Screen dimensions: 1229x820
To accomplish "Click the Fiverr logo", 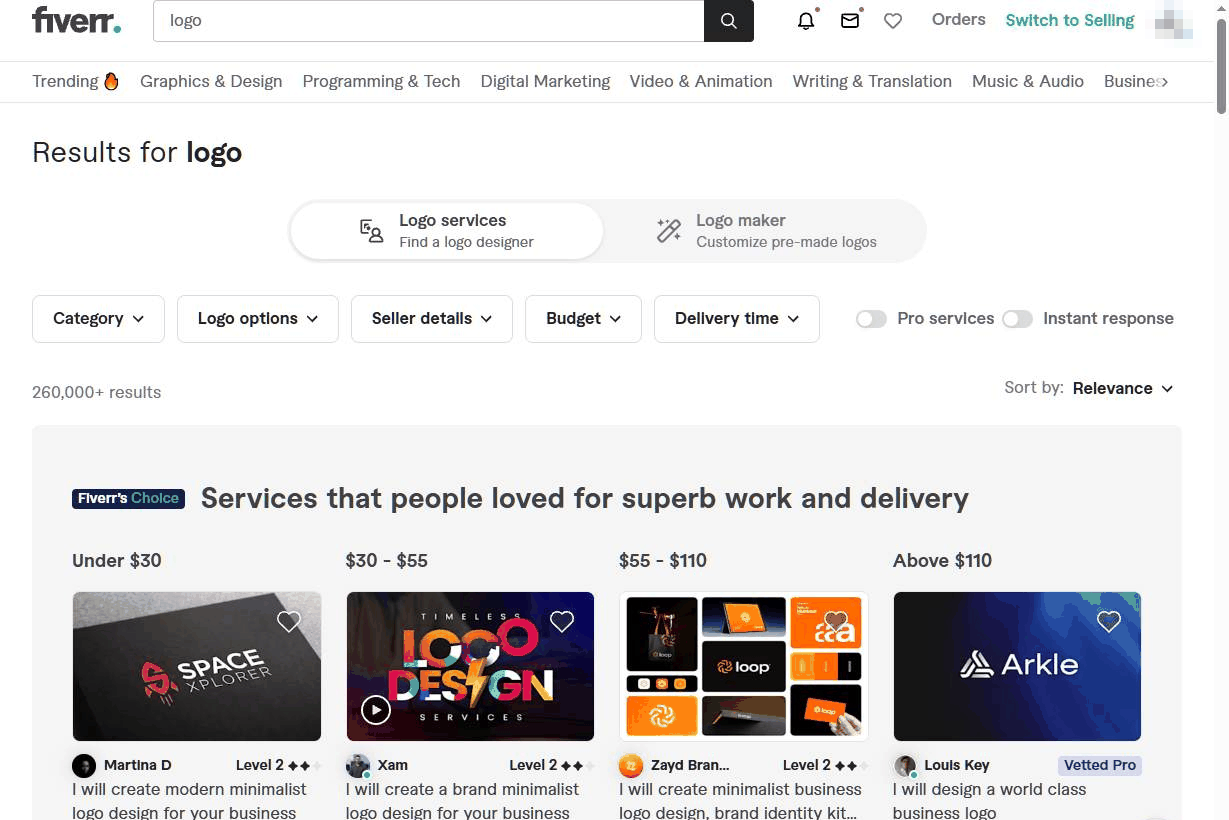I will point(76,20).
